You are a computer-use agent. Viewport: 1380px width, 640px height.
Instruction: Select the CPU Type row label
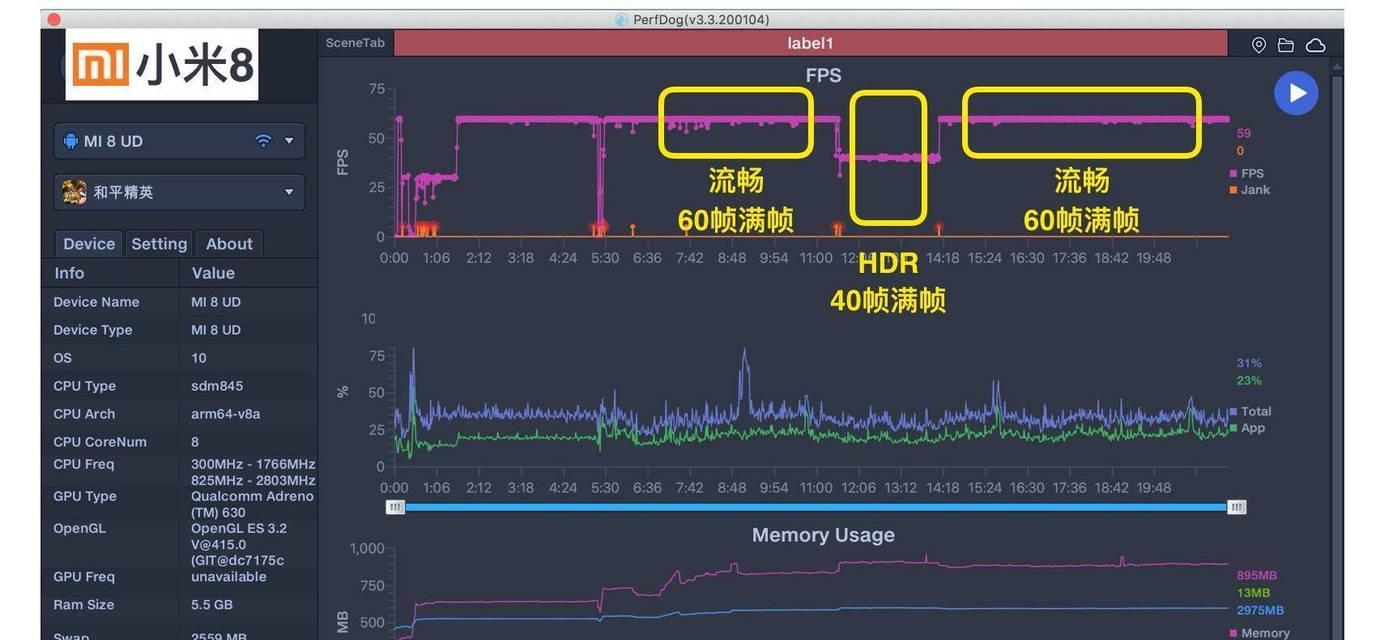pyautogui.click(x=84, y=386)
